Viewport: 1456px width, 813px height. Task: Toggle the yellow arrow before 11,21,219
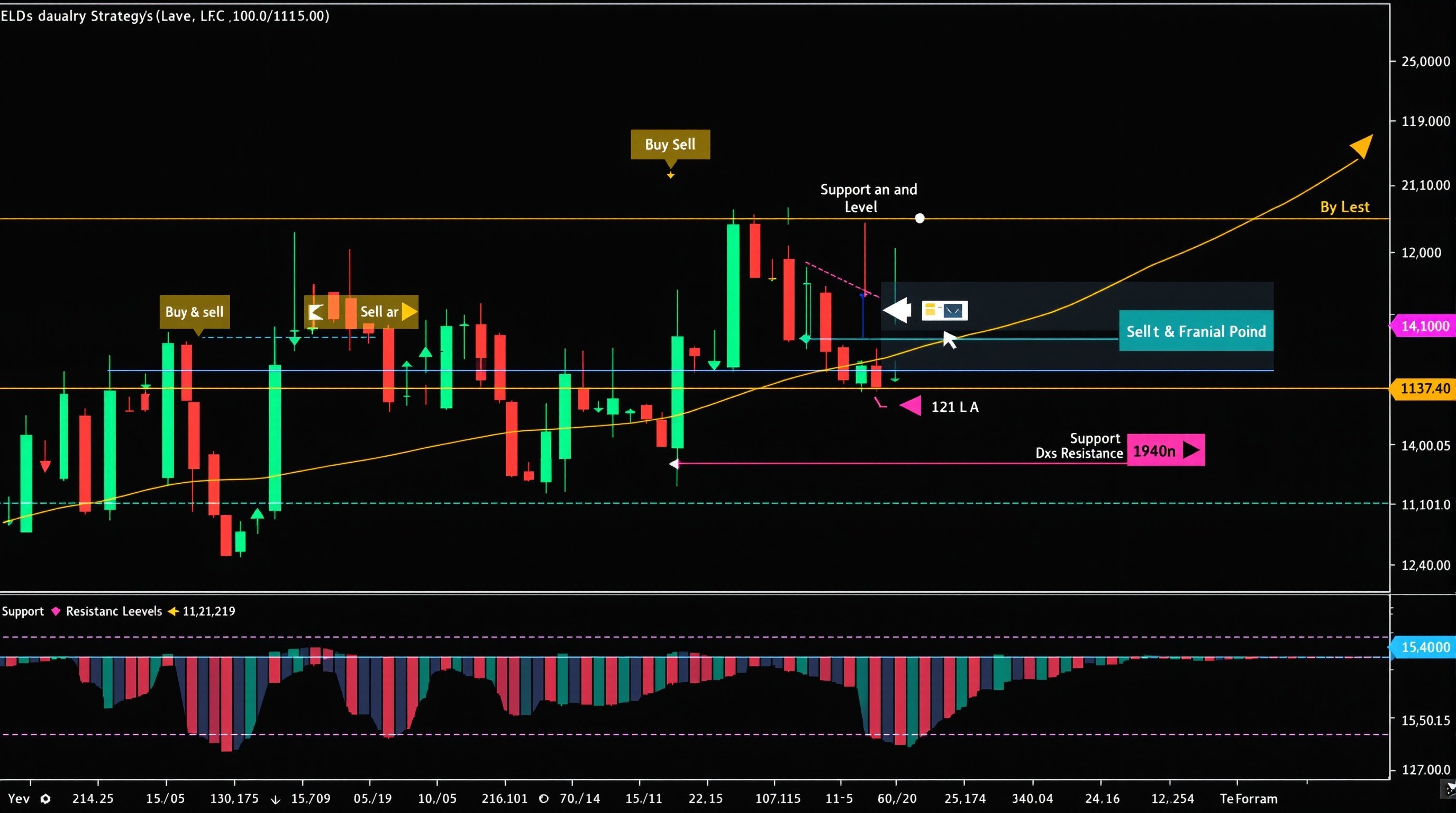[173, 611]
